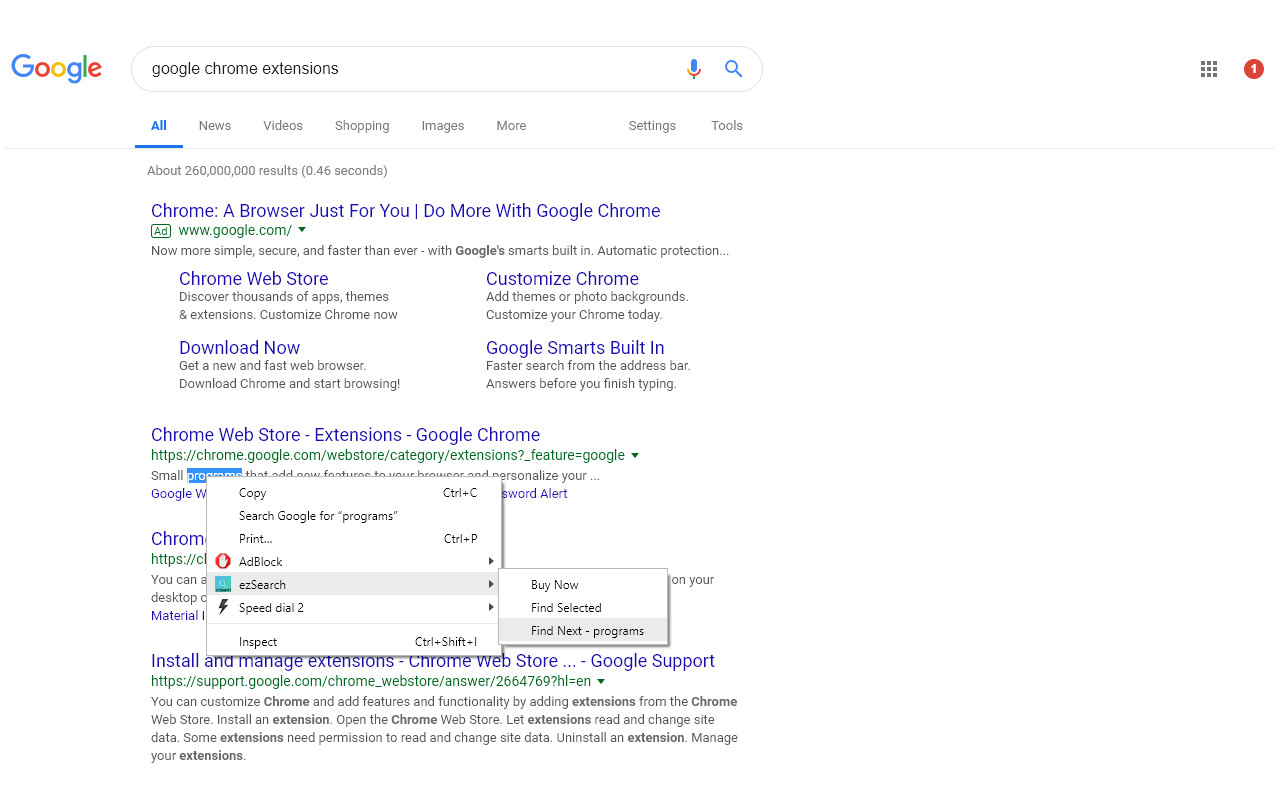Click the ezSearch icon in context menu

point(224,584)
